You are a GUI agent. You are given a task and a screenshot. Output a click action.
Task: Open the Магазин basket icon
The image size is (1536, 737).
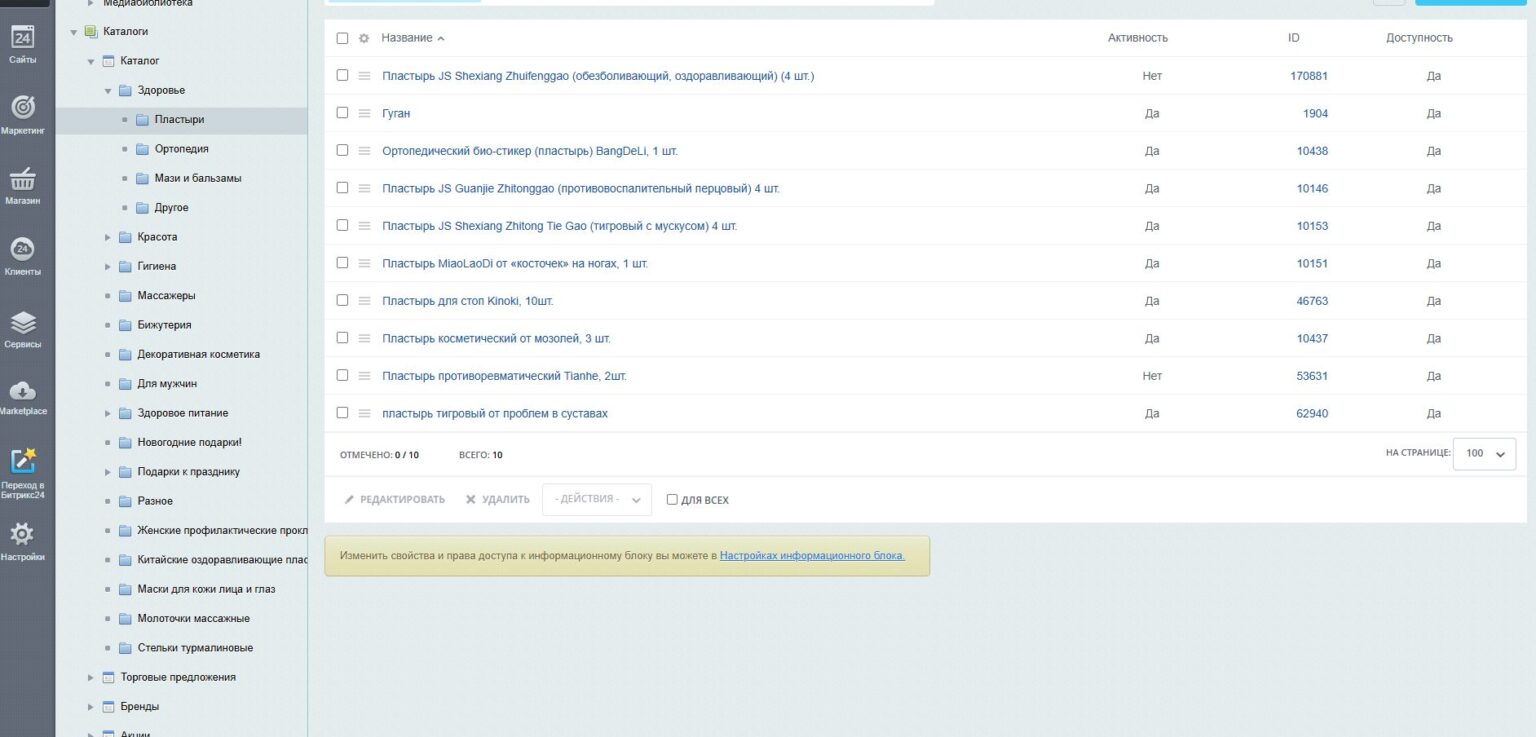22,178
